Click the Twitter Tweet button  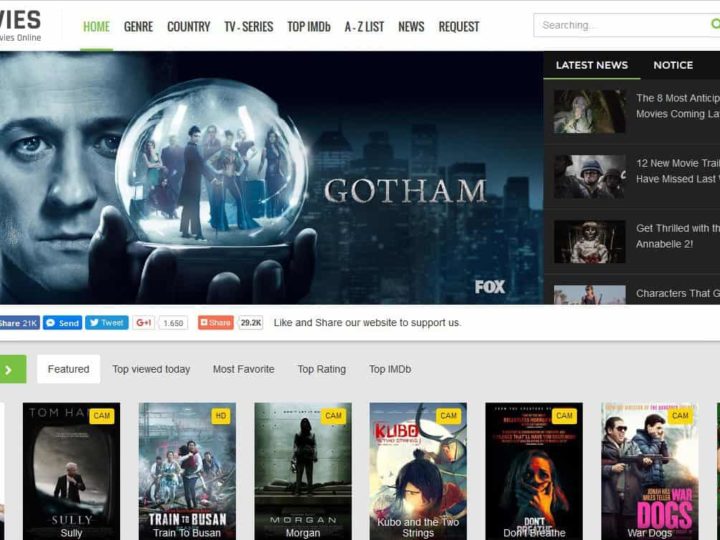[x=107, y=323]
